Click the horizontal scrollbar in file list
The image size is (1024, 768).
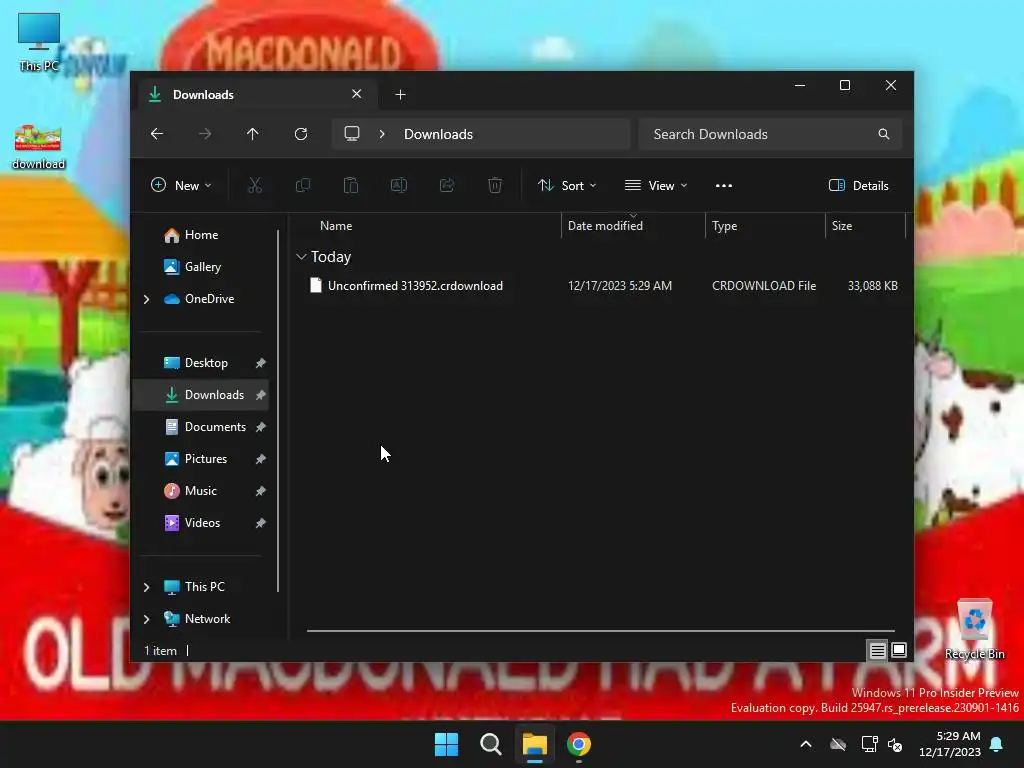(x=600, y=631)
